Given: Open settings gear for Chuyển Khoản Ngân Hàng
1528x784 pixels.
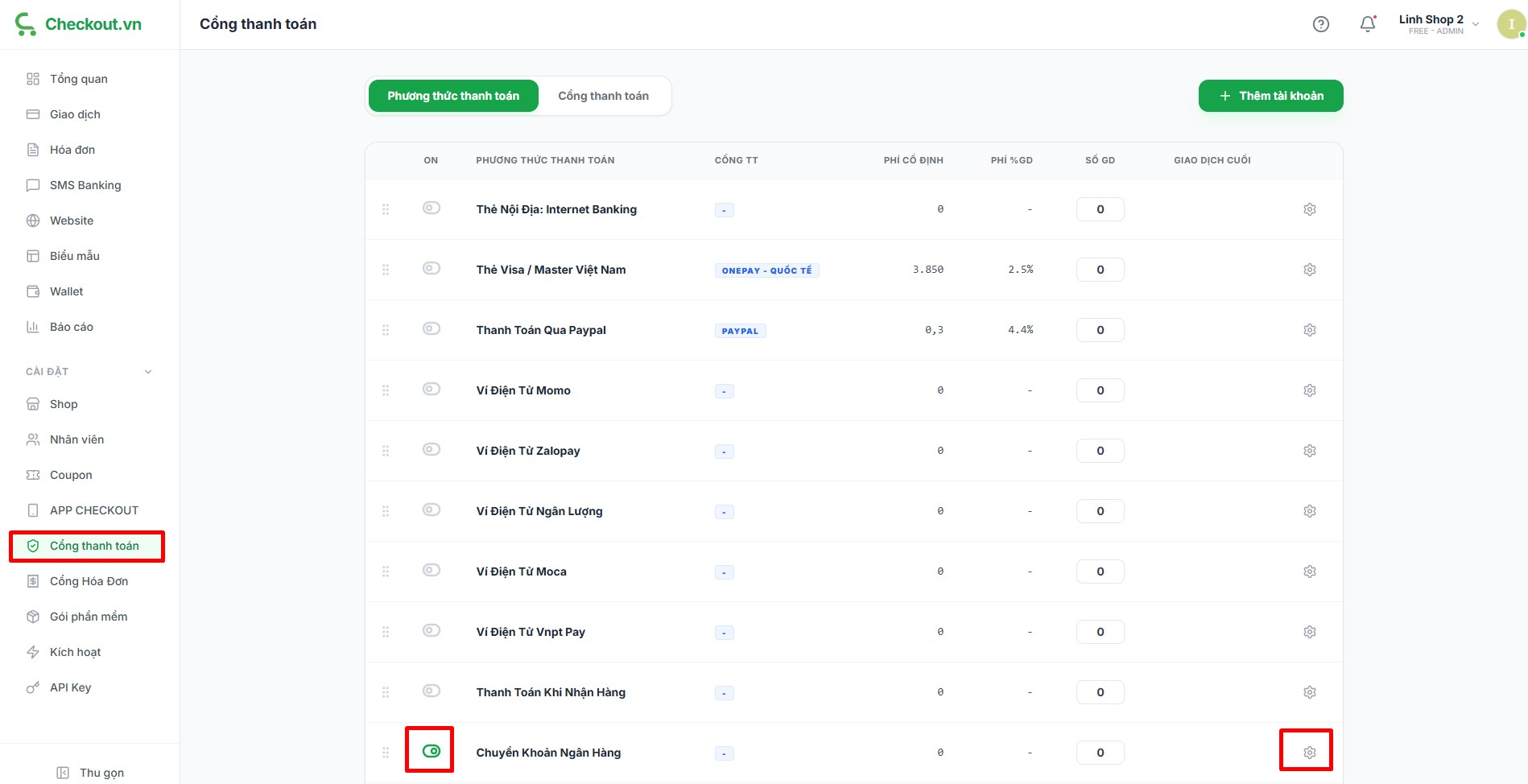Looking at the screenshot, I should pos(1310,753).
